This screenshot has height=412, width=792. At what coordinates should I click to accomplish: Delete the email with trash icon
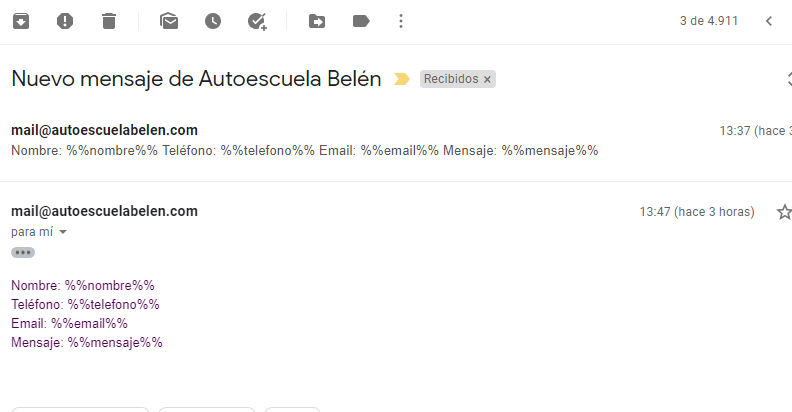click(109, 21)
